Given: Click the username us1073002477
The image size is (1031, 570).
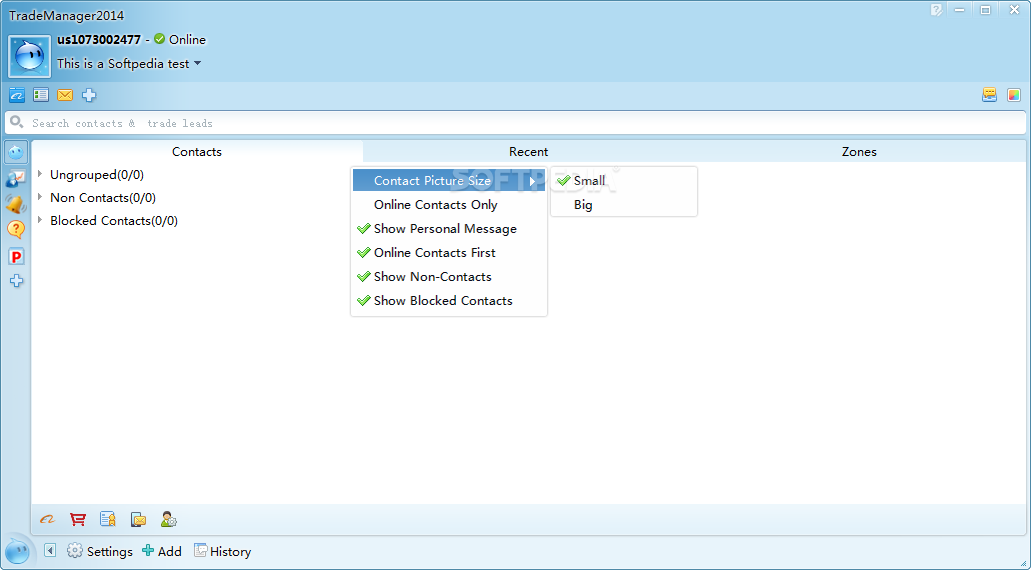Looking at the screenshot, I should pos(99,39).
